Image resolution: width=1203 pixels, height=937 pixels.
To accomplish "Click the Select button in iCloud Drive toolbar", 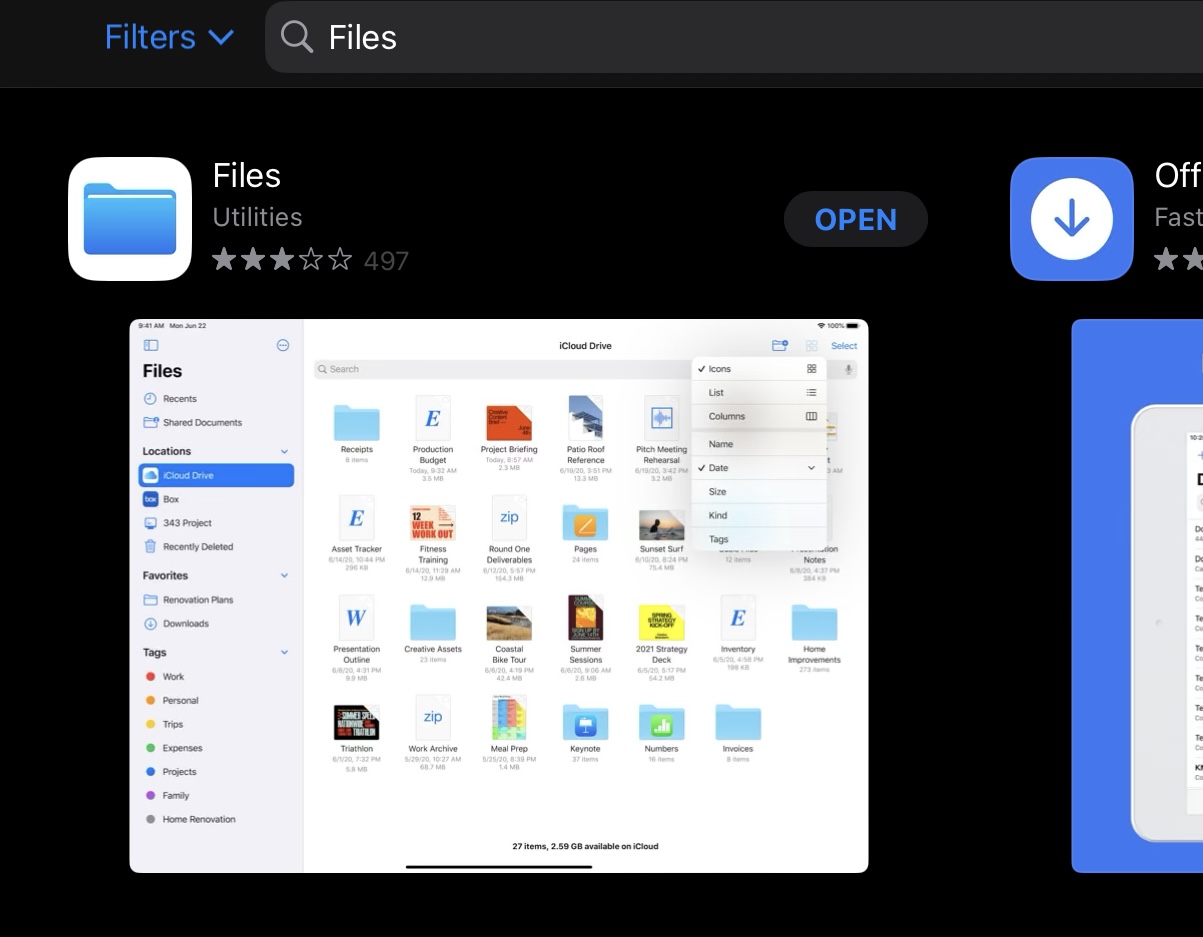I will tap(844, 346).
